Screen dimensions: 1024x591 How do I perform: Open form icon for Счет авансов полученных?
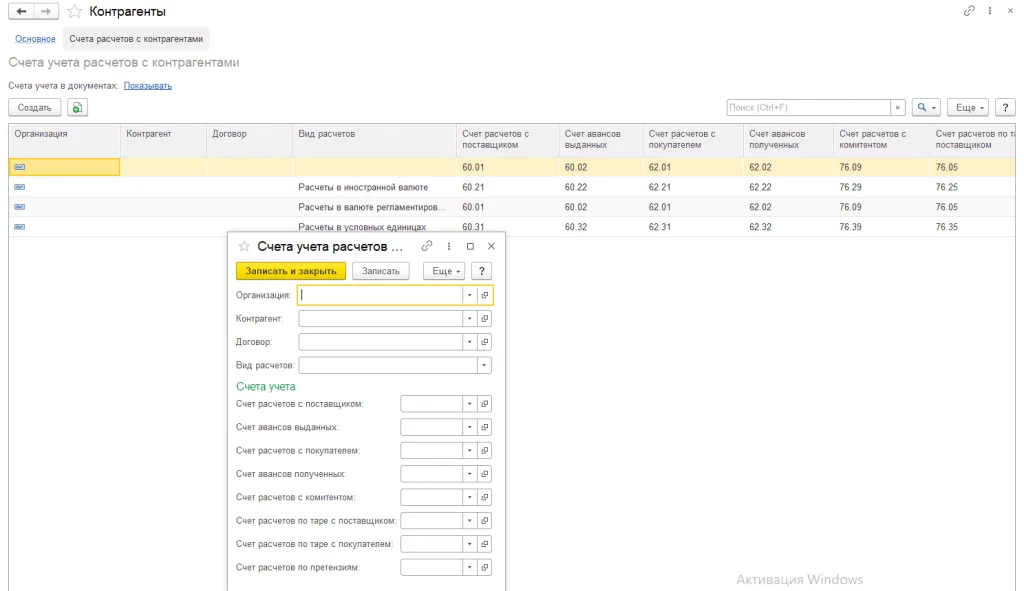pos(485,473)
